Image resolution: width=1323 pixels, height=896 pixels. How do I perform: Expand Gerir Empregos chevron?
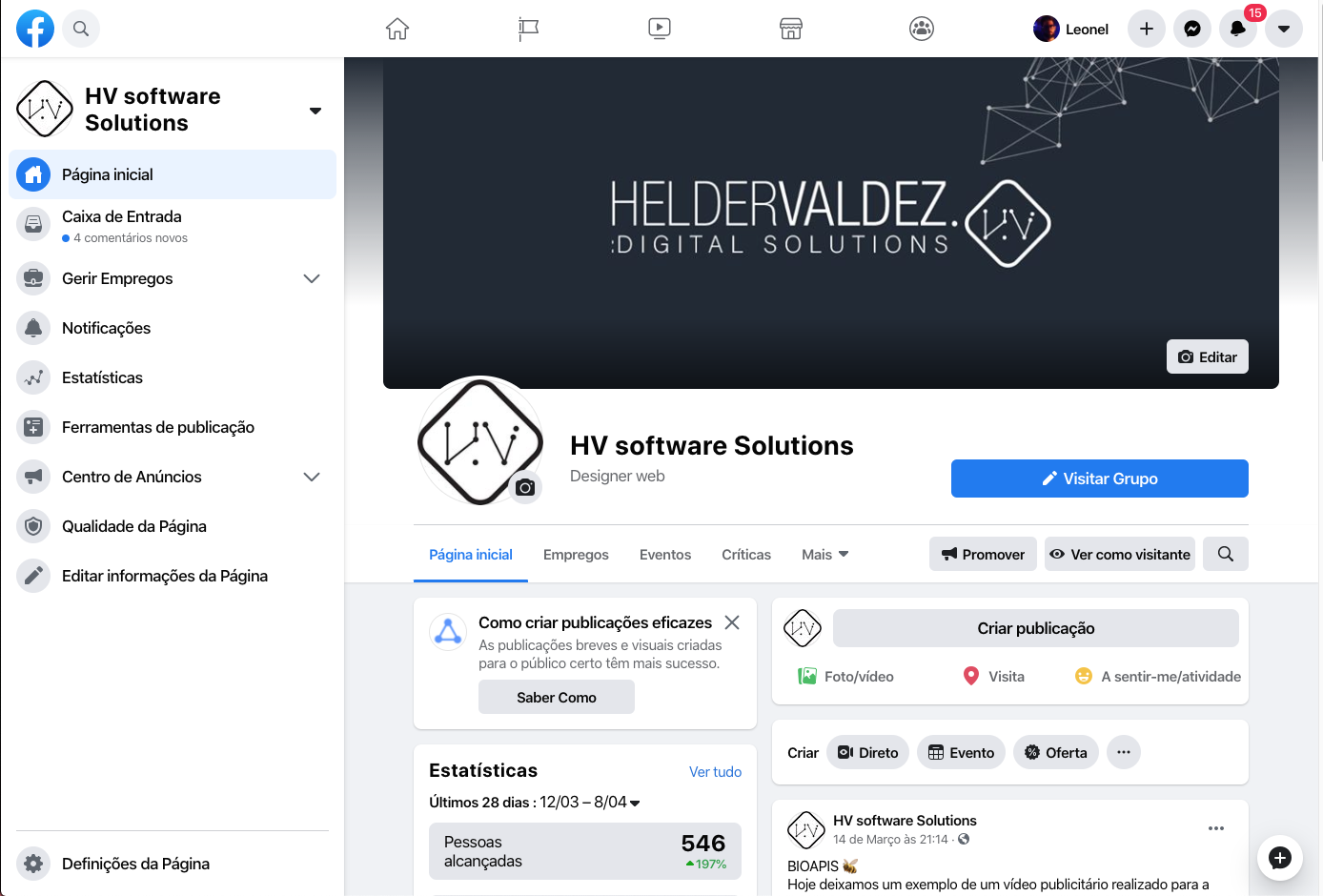(312, 278)
